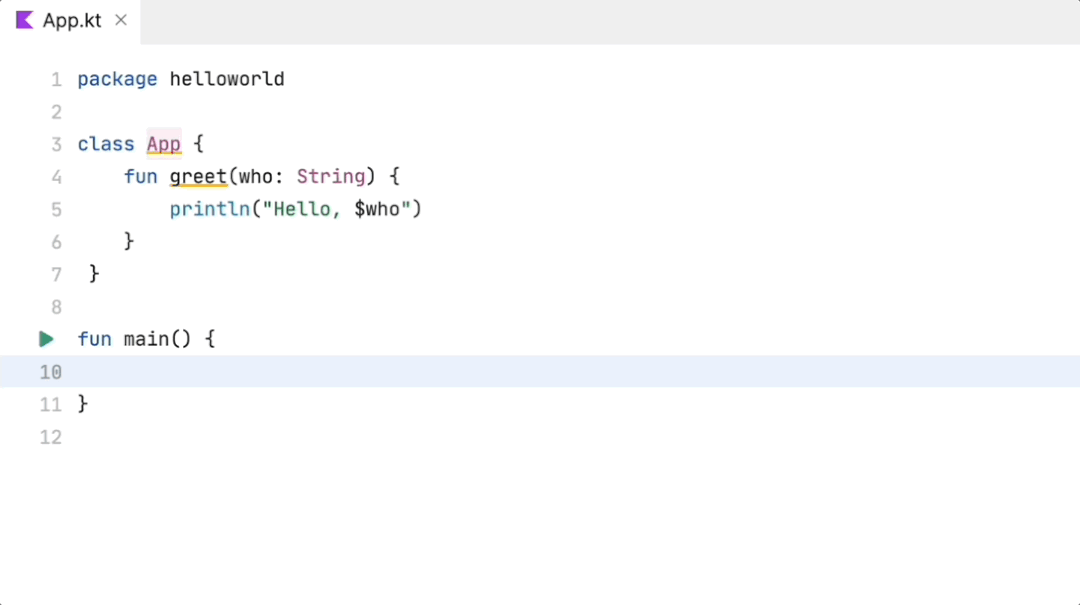Click the underlined App class name

pos(164,144)
